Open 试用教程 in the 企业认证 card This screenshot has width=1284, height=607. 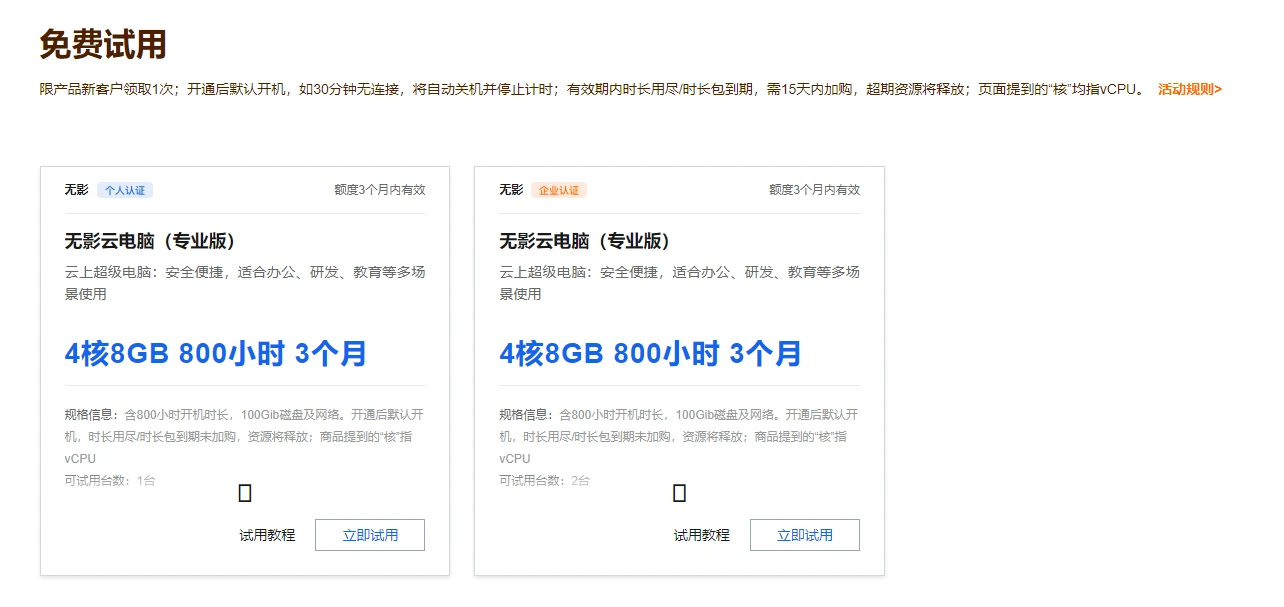point(701,535)
